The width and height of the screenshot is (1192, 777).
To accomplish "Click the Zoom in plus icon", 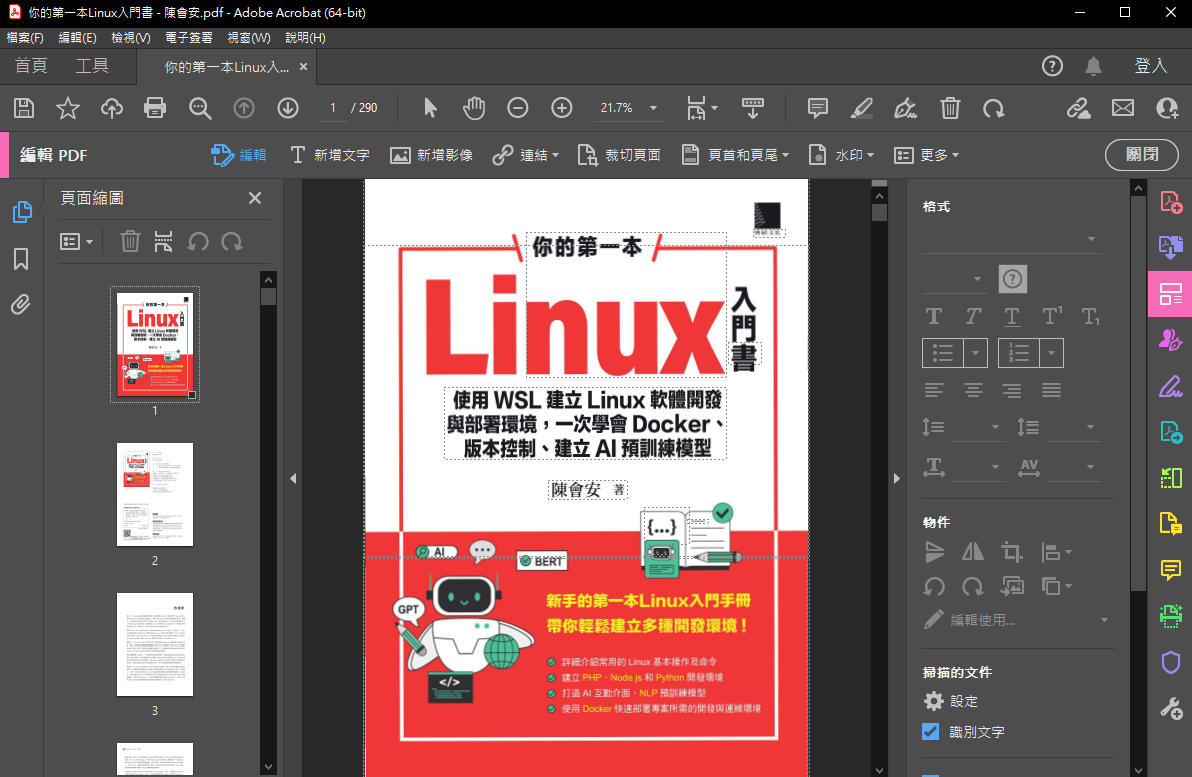I will pyautogui.click(x=562, y=108).
